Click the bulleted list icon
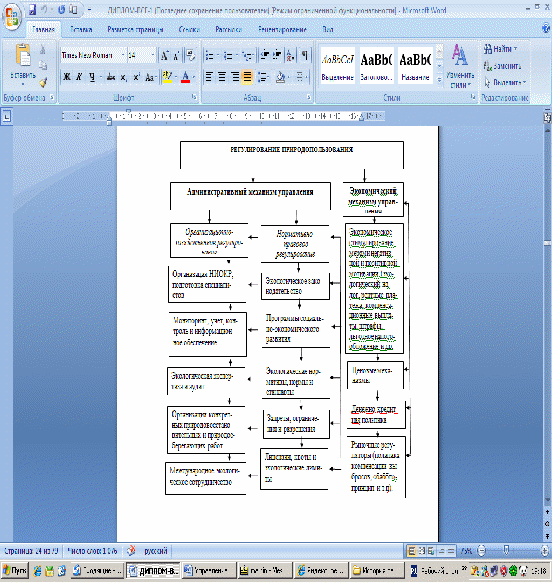The width and height of the screenshot is (553, 583). click(x=210, y=56)
